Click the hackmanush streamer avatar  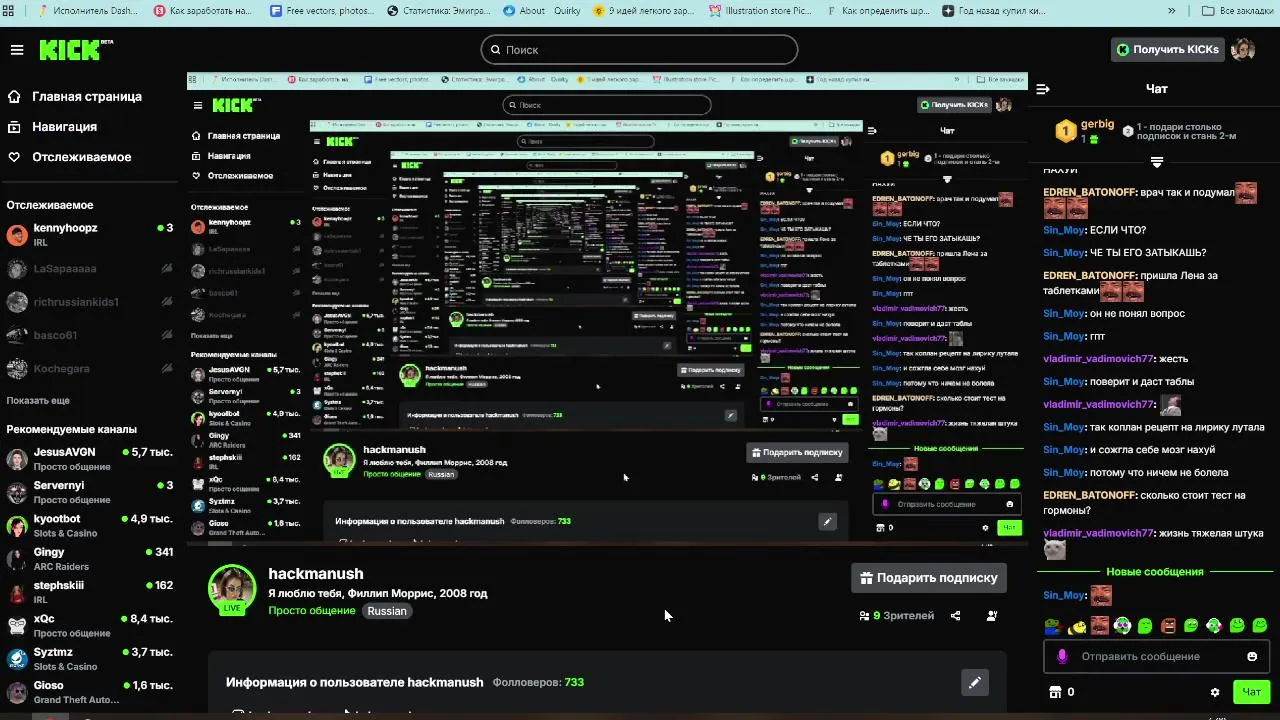pyautogui.click(x=232, y=588)
